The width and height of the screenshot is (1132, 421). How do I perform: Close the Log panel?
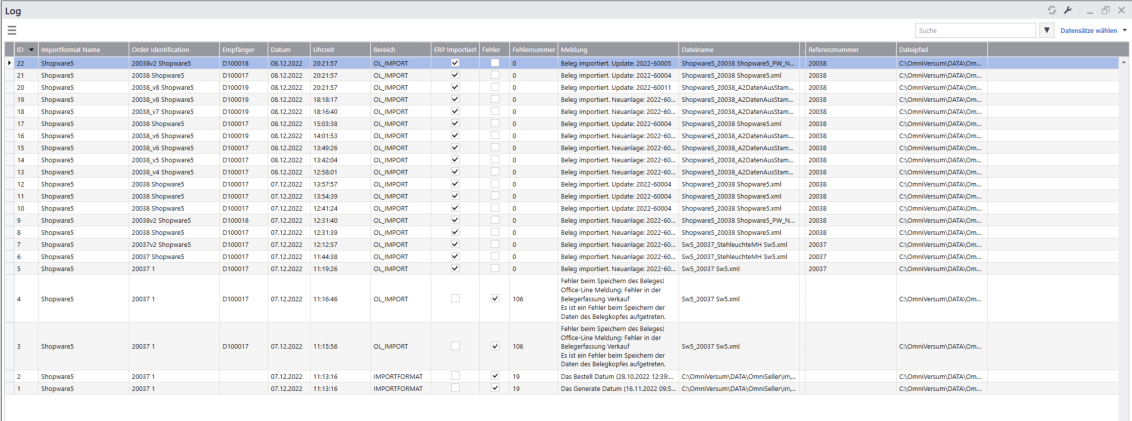click(1121, 9)
